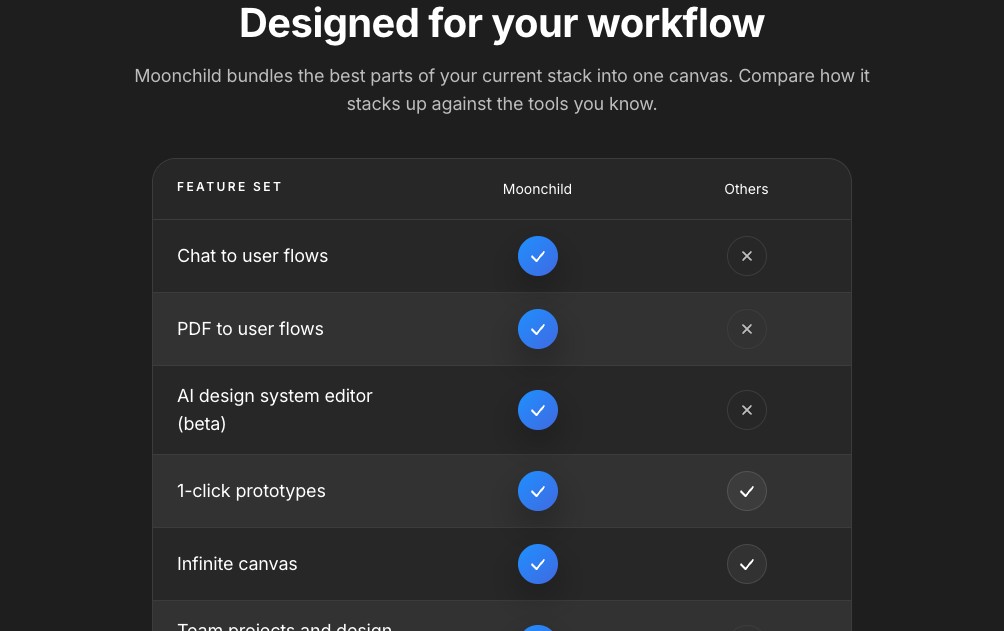Image resolution: width=1004 pixels, height=631 pixels.
Task: Click the highlighted 1-click prototypes row
Action: [x=502, y=491]
